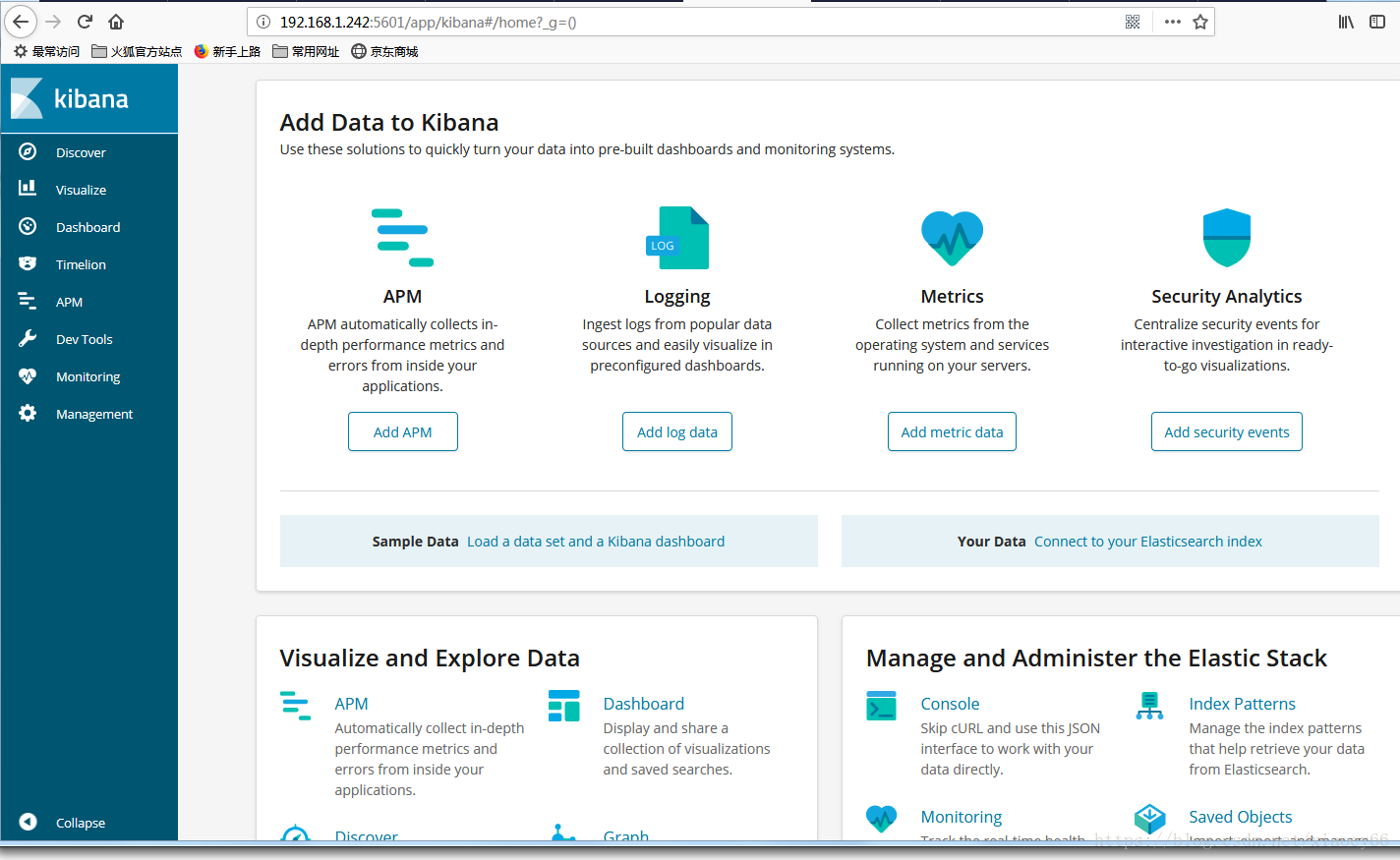Open the Index Patterns link
Viewport: 1400px width, 860px height.
(x=1242, y=704)
